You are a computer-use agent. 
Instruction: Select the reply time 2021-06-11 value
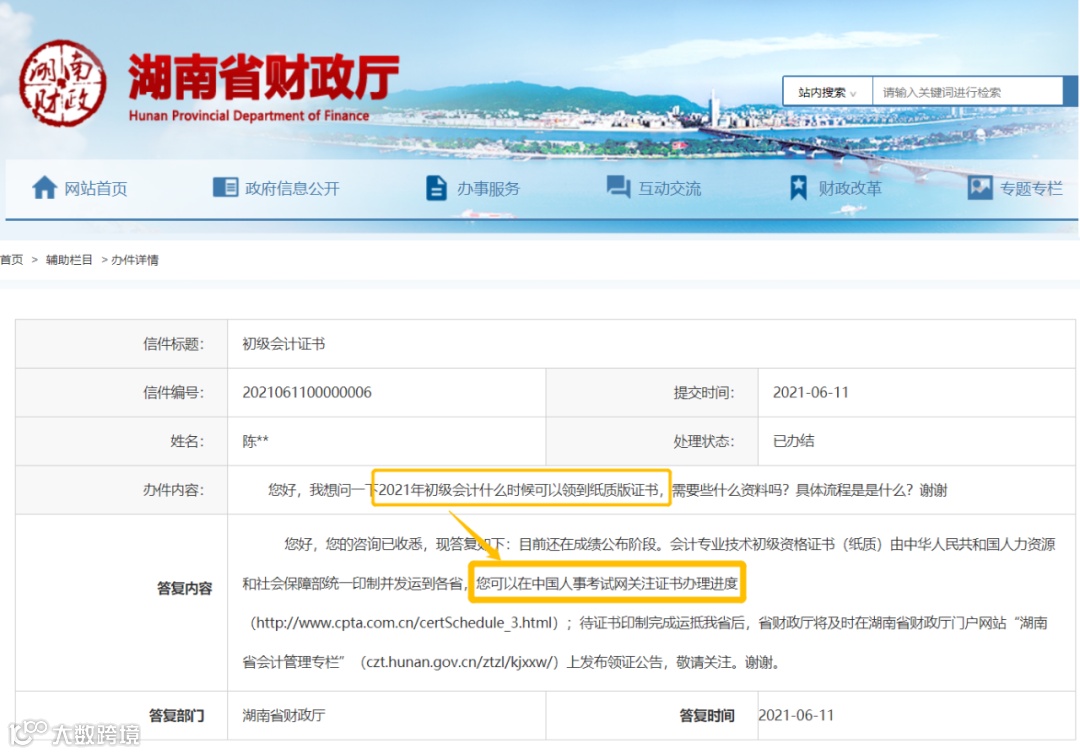point(796,715)
